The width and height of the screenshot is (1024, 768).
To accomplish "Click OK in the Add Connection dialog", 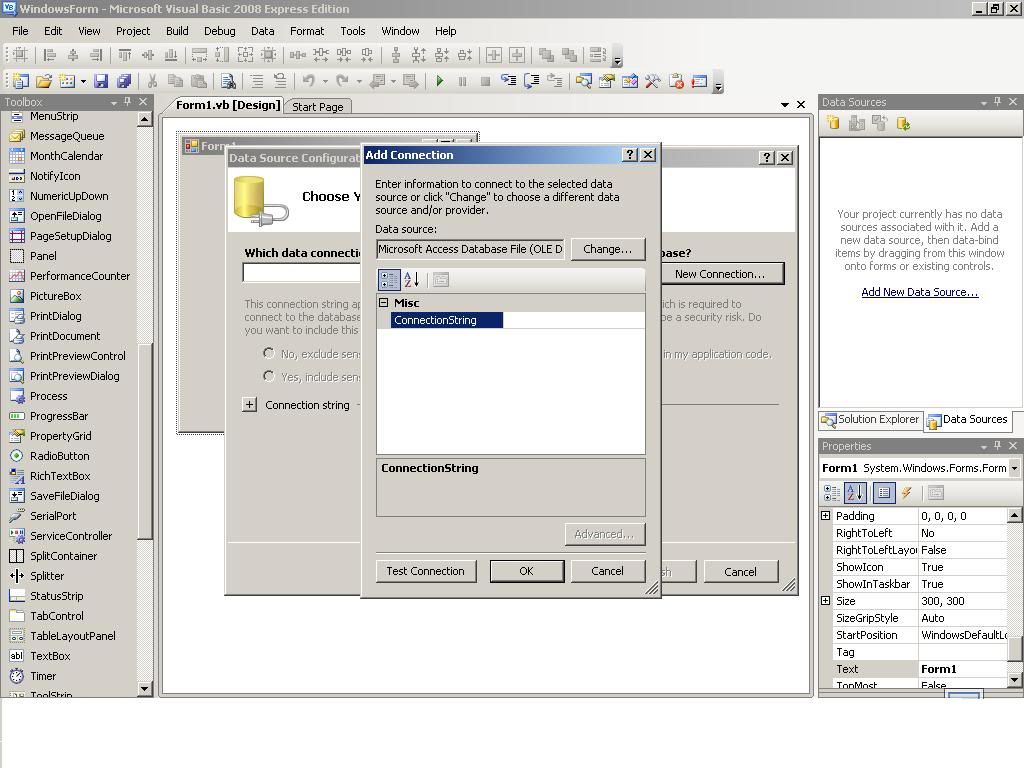I will point(526,571).
